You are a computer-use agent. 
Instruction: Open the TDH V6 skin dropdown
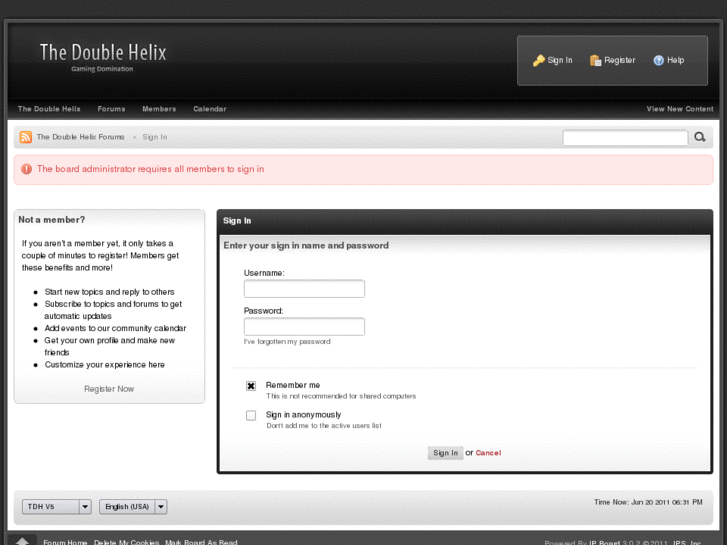[x=57, y=507]
